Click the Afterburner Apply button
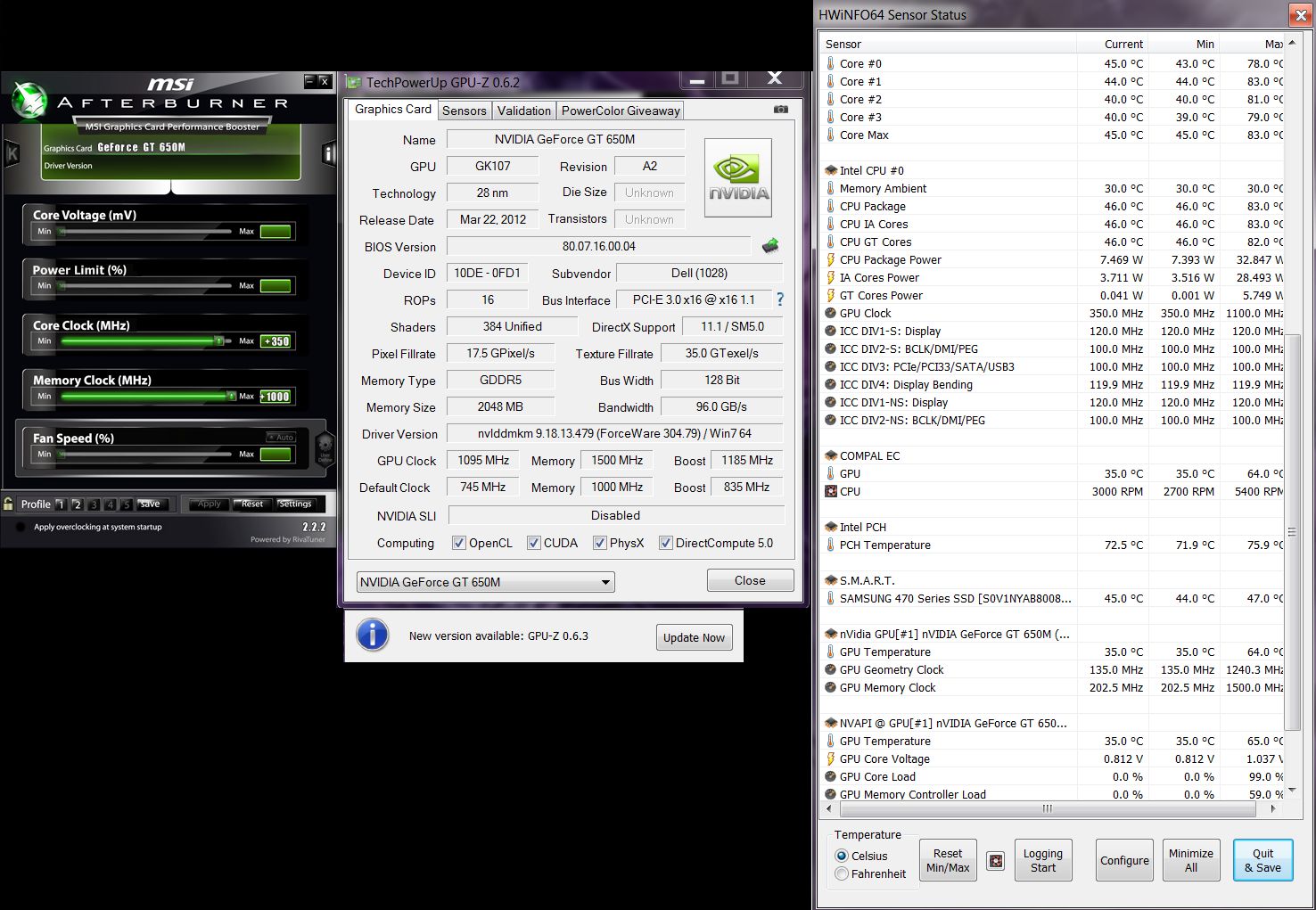The image size is (1316, 910). 209,504
